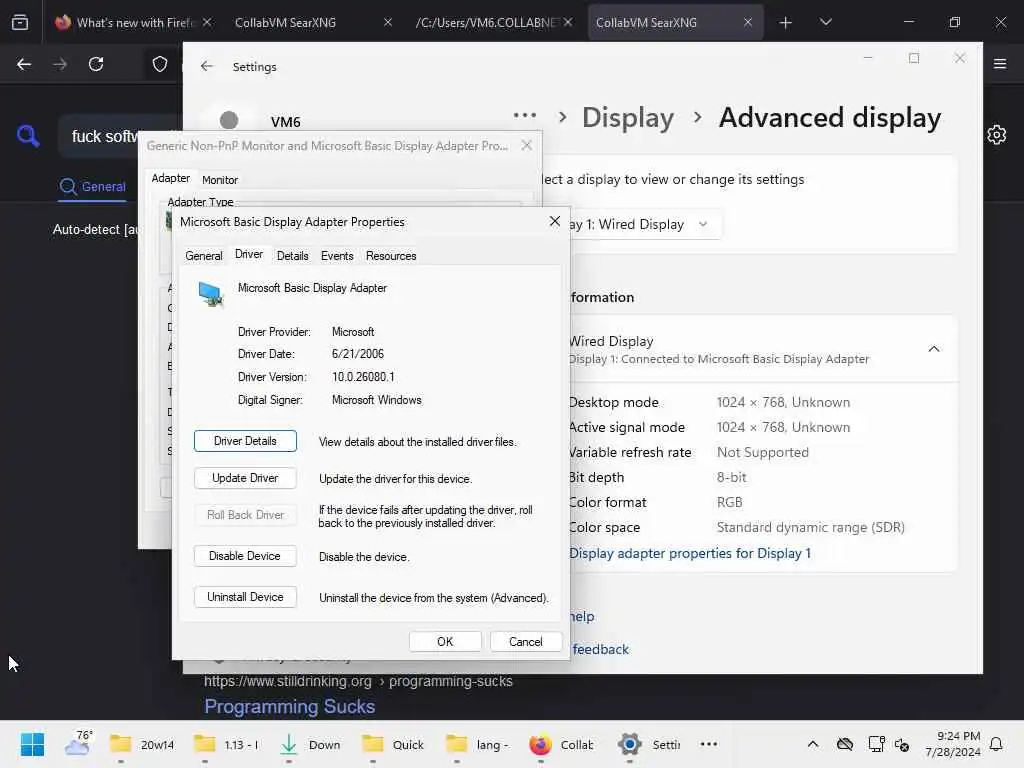The width and height of the screenshot is (1024, 768).
Task: Open the Programming Sucks search result
Action: [289, 707]
